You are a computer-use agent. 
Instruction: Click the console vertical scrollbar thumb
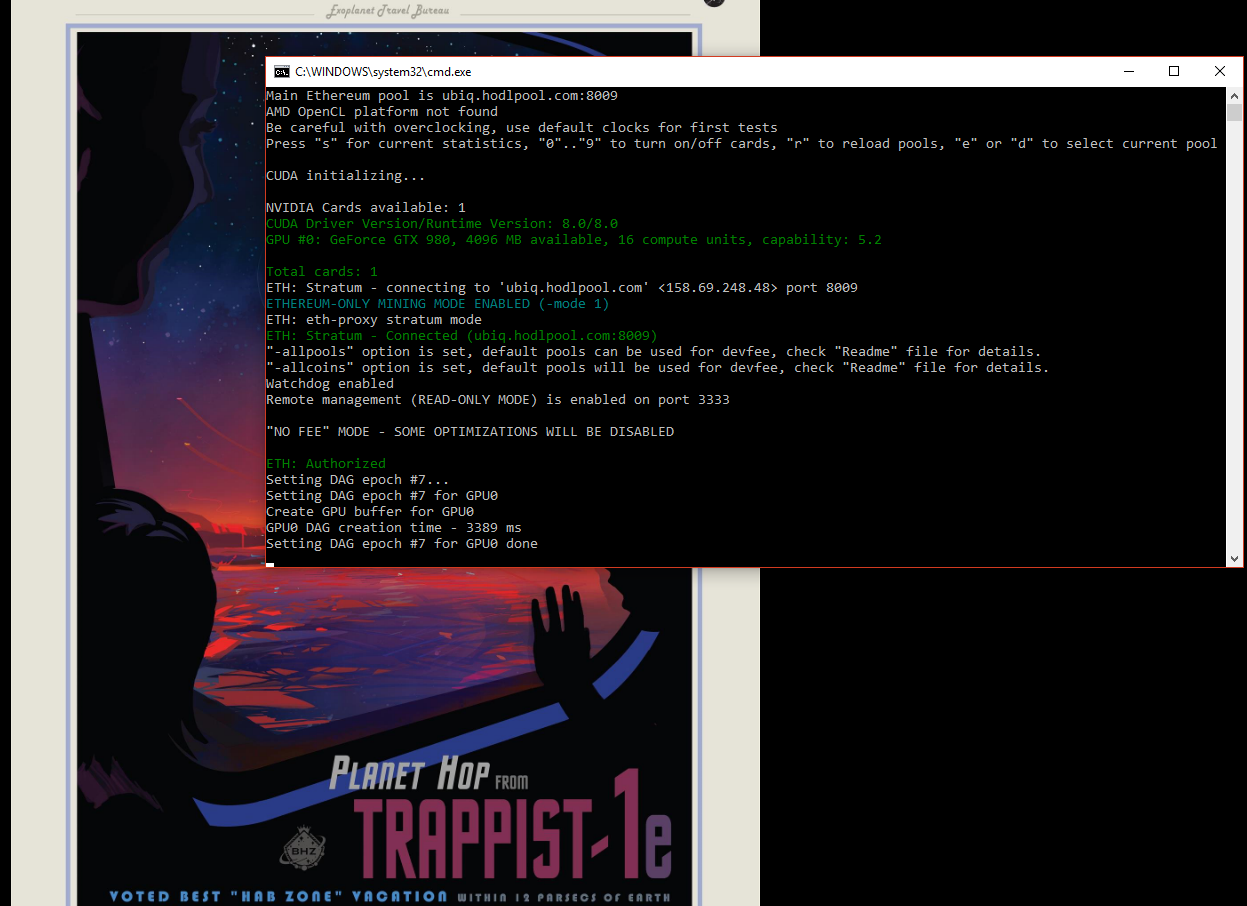(x=1235, y=112)
